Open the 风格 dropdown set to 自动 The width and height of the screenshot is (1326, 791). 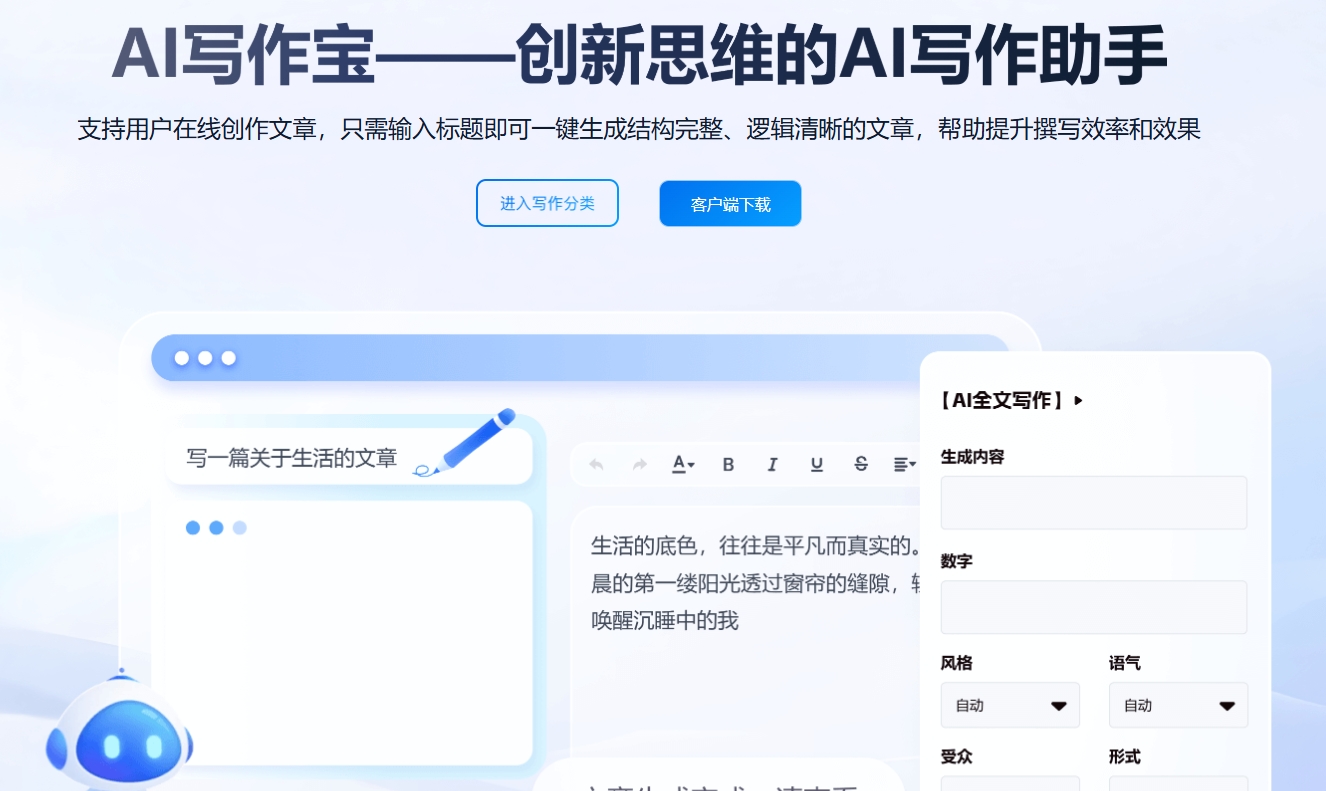1010,705
